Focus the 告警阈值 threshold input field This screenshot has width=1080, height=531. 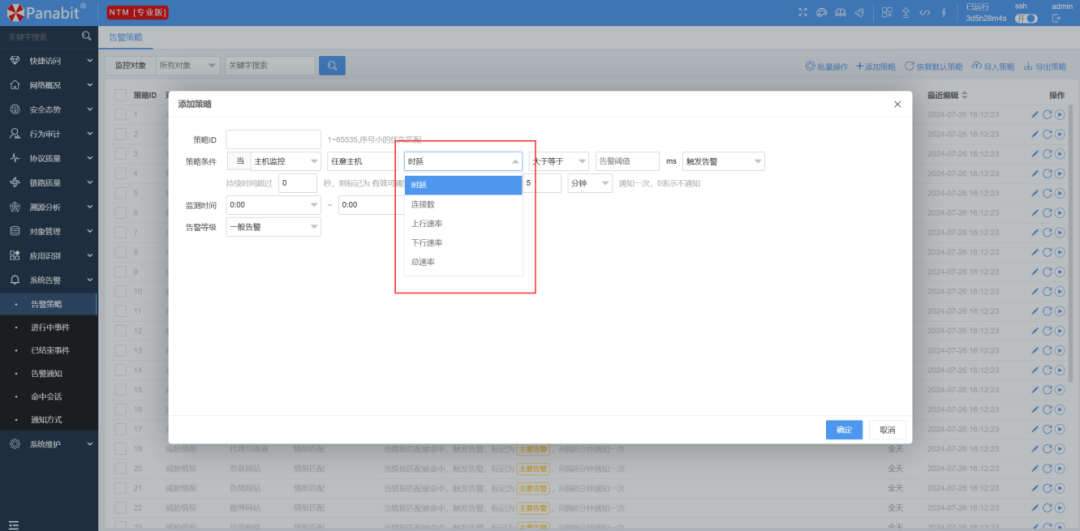coord(627,161)
